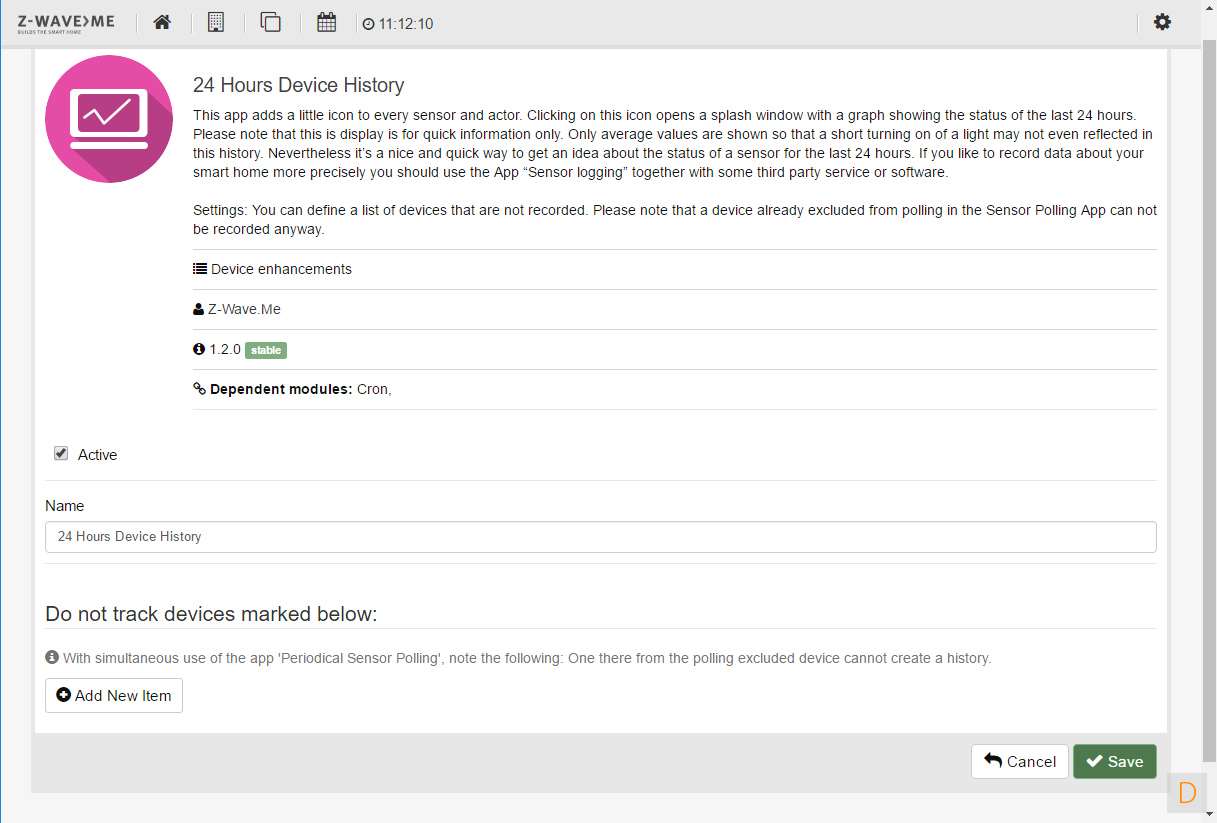The width and height of the screenshot is (1217, 823).
Task: Click the green stable badge
Action: pyautogui.click(x=266, y=350)
